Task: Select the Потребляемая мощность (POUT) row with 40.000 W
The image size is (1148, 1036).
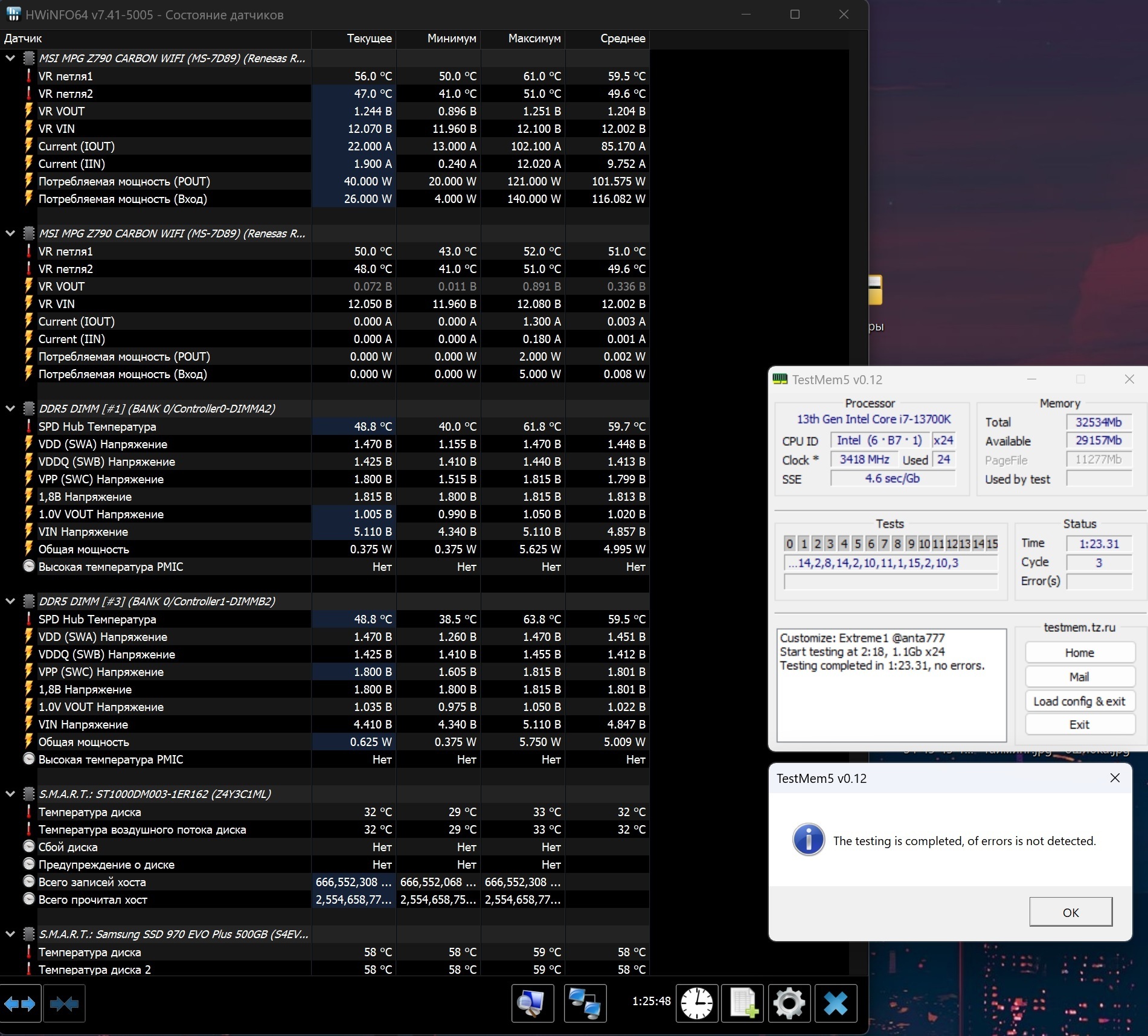Action: point(324,181)
